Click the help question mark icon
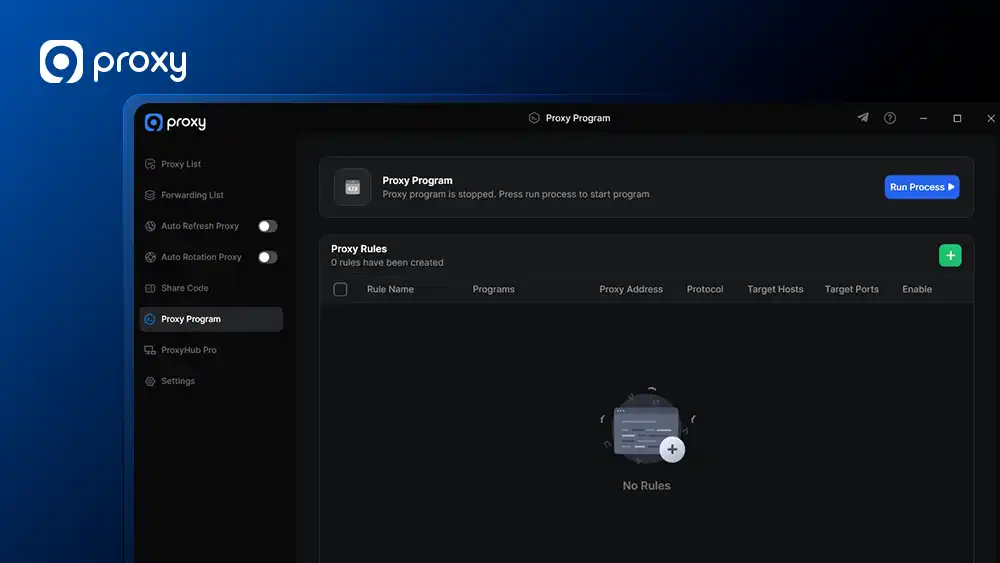This screenshot has height=563, width=1000. (890, 118)
